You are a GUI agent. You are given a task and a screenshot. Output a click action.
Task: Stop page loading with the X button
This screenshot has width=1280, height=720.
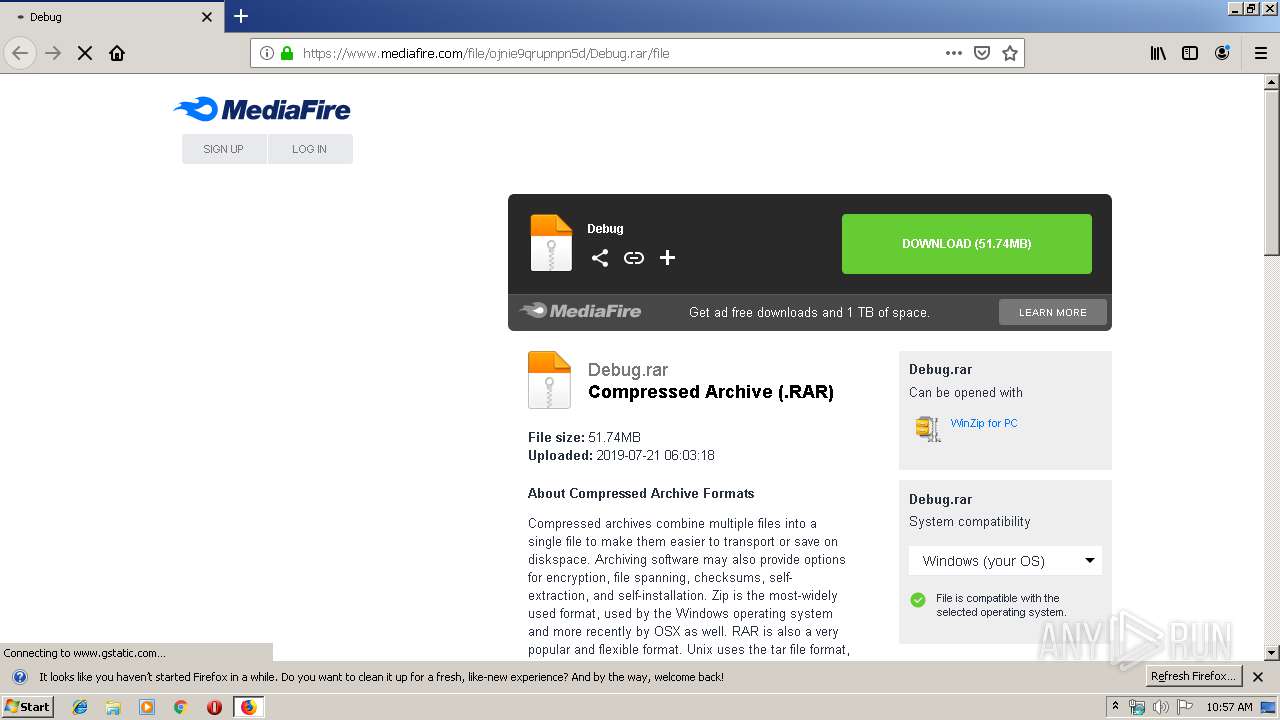[85, 53]
